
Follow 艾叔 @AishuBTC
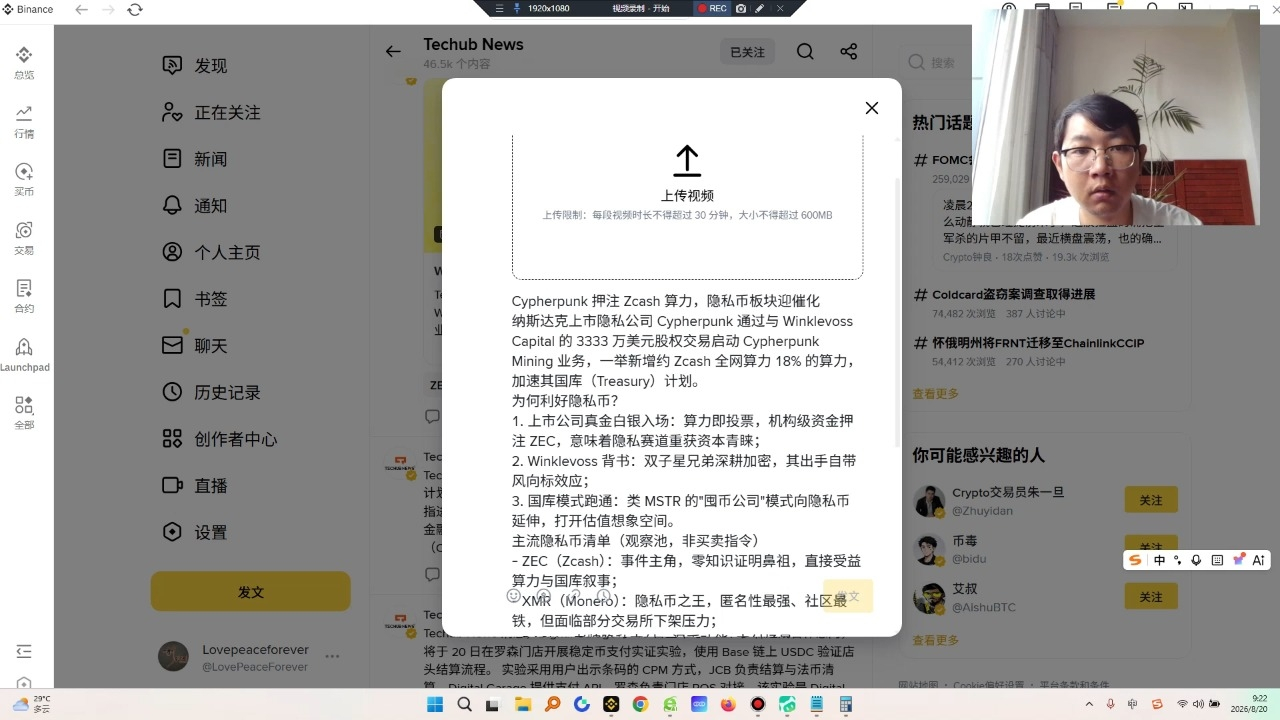coord(1151,597)
